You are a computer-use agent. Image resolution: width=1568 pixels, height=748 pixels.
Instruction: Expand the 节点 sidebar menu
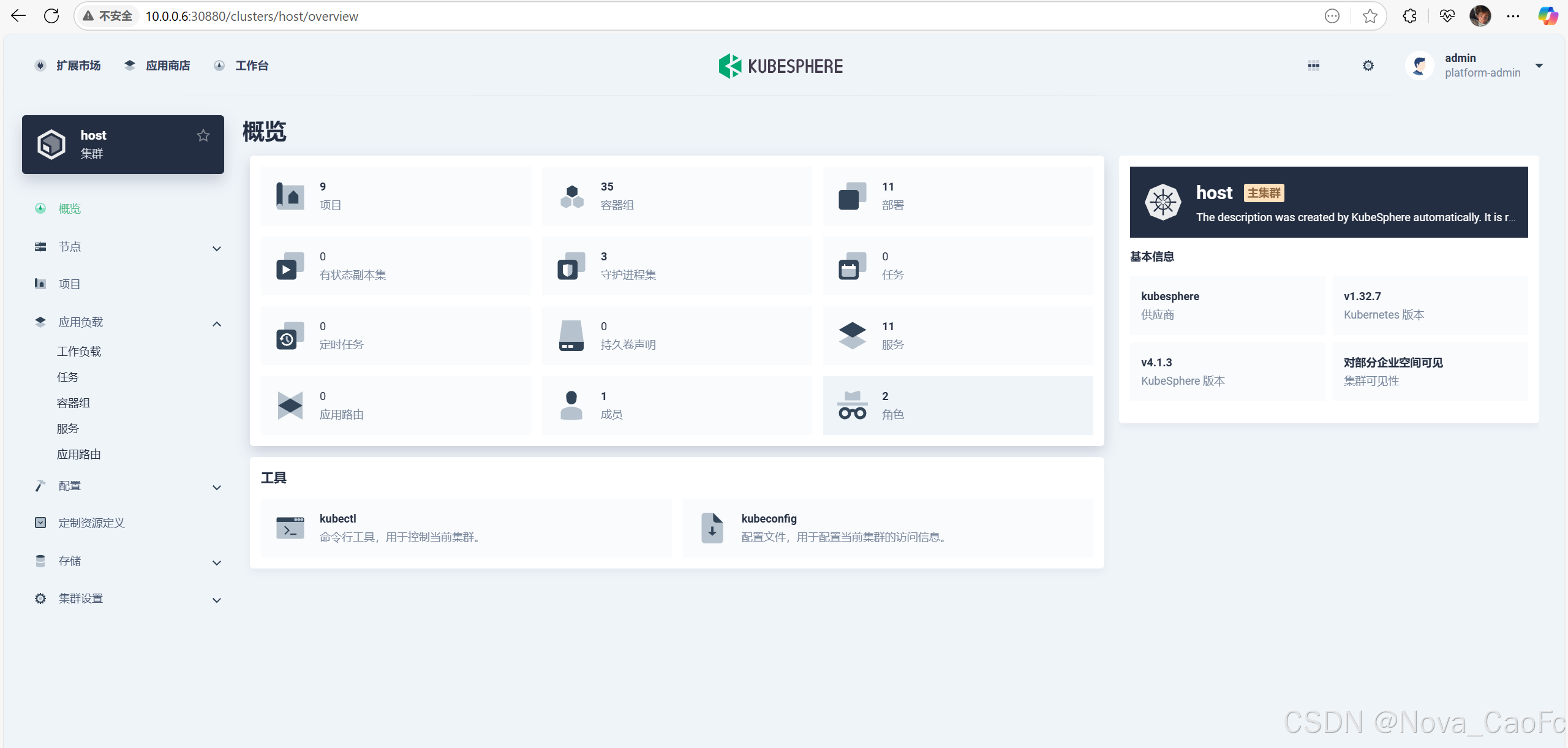click(217, 249)
